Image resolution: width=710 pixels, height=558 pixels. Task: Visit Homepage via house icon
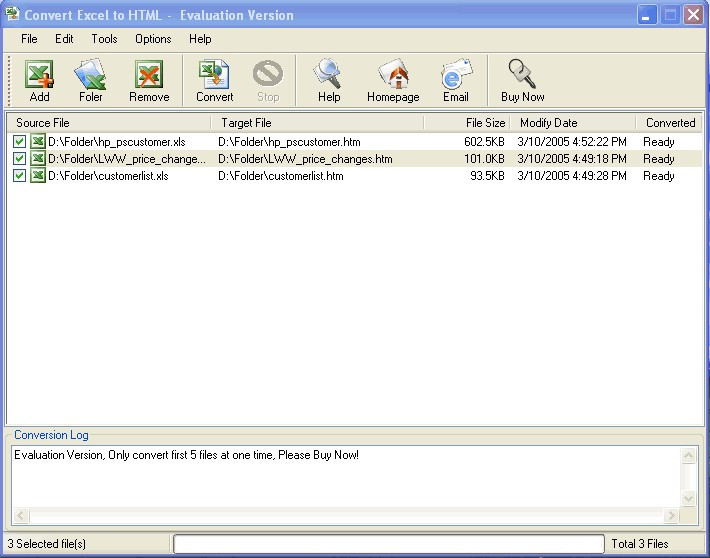pos(393,74)
